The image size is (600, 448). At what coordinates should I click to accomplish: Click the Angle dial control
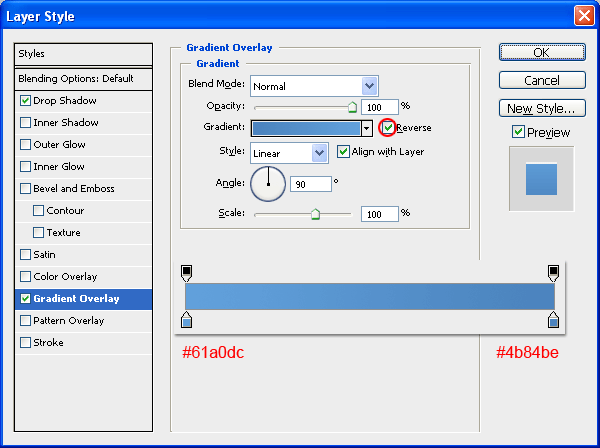268,184
